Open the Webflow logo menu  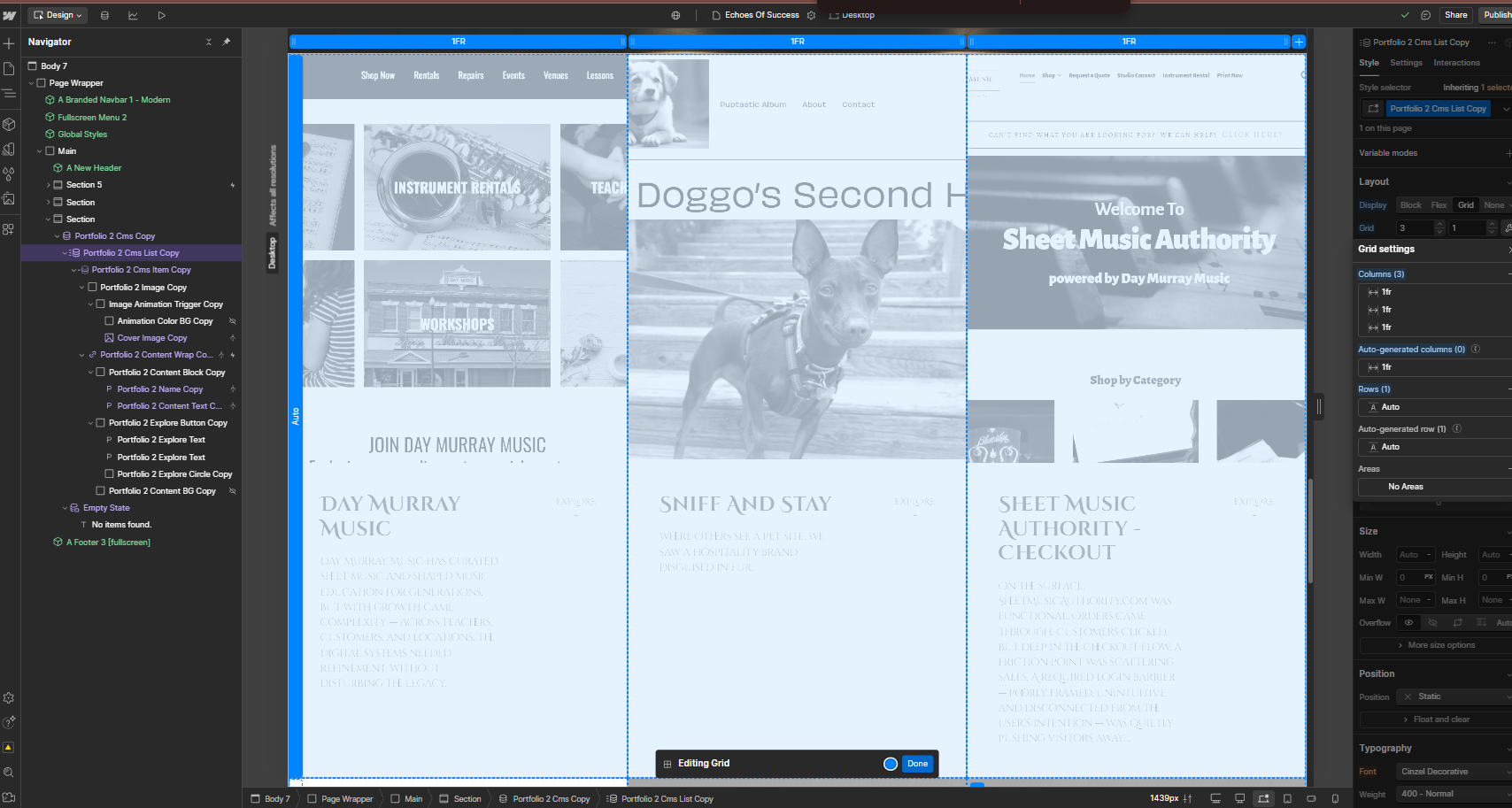pos(9,15)
